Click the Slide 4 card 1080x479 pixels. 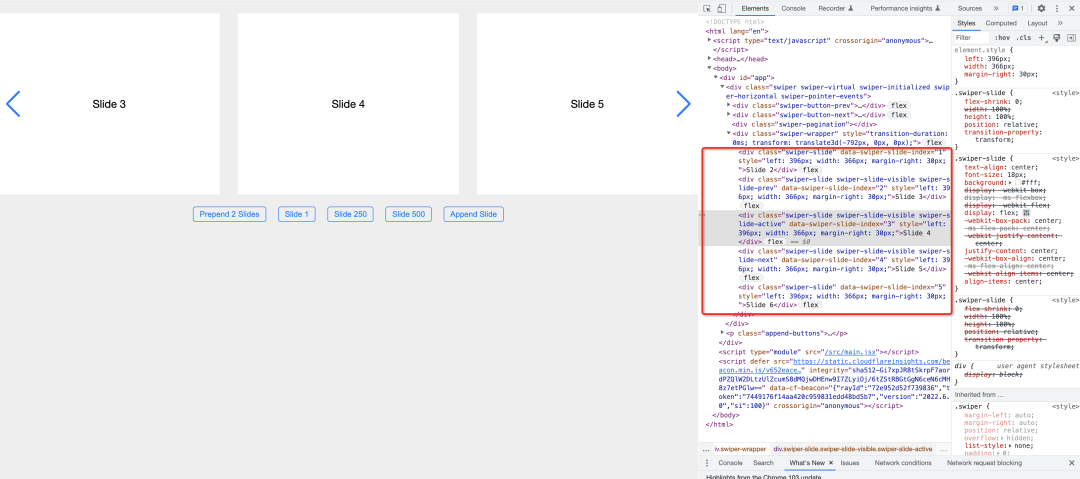pyautogui.click(x=348, y=104)
